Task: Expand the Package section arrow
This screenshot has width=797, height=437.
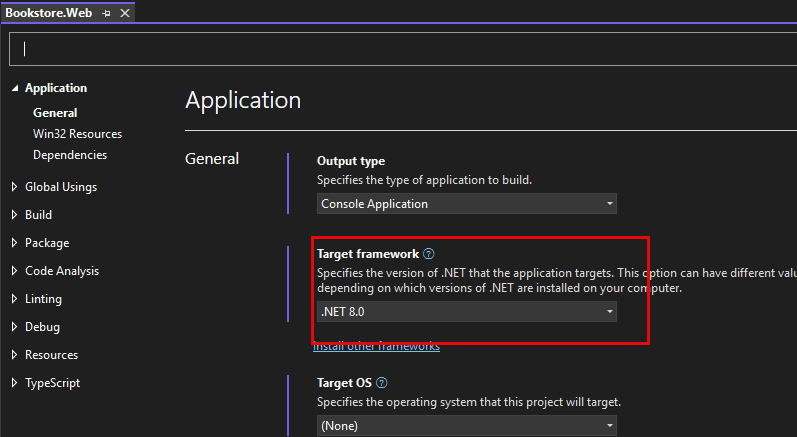Action: point(14,243)
